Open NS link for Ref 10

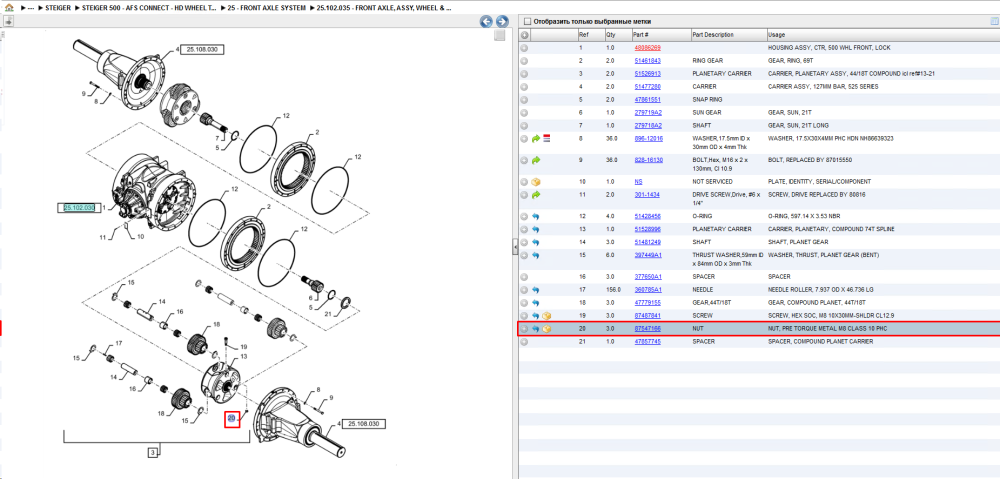(x=638, y=182)
